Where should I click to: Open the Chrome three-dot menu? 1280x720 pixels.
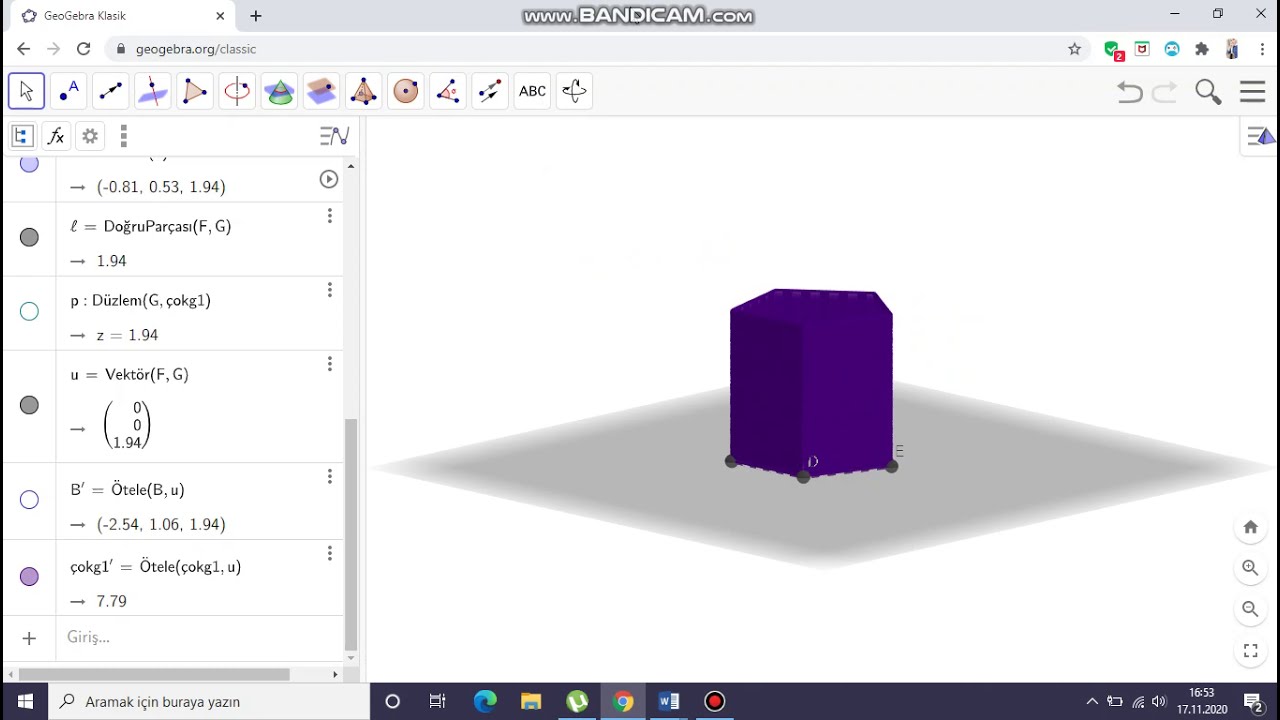pos(1263,49)
